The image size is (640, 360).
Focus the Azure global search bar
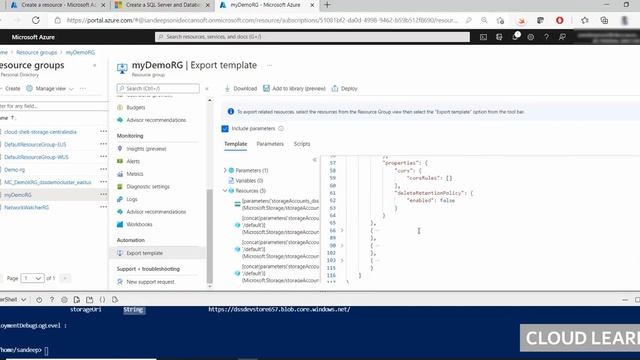pyautogui.click(x=312, y=37)
